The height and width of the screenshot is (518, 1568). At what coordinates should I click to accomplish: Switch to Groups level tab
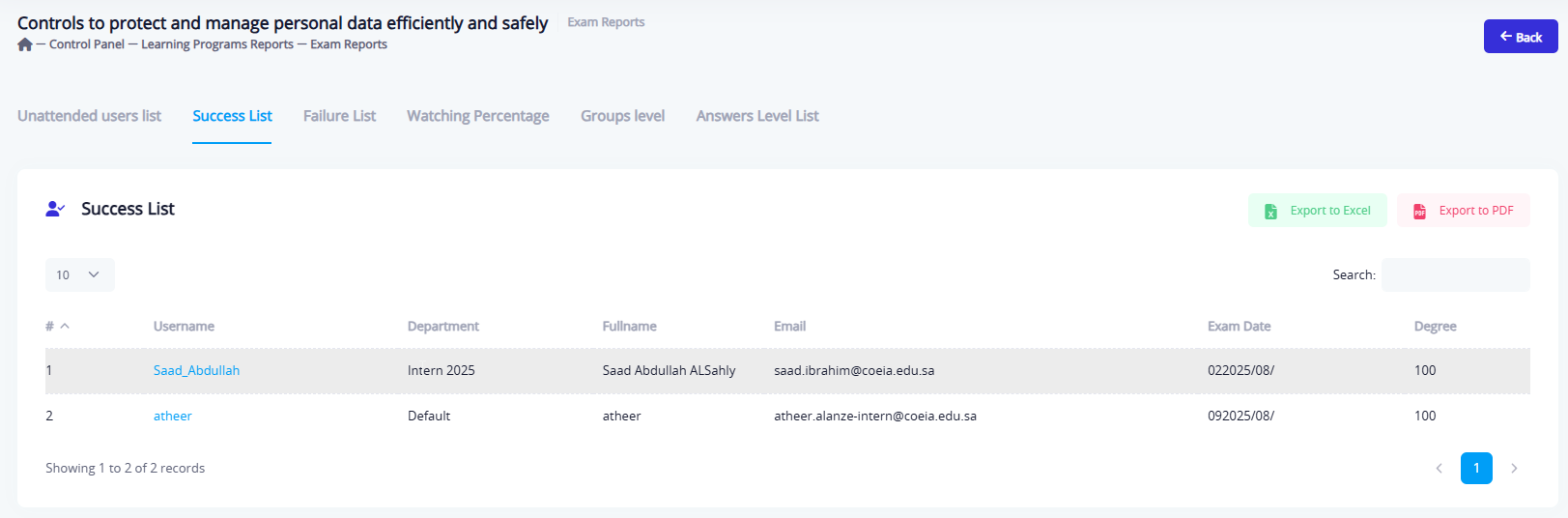[x=622, y=116]
